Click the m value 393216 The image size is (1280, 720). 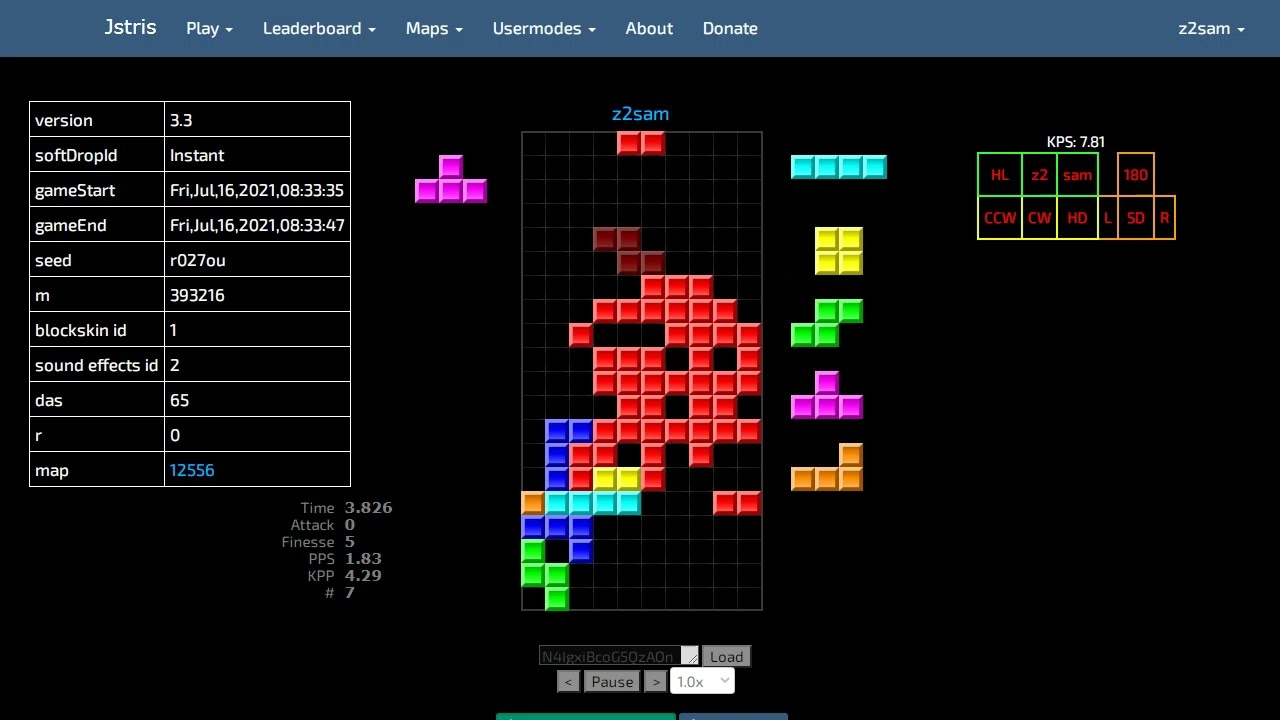(197, 295)
